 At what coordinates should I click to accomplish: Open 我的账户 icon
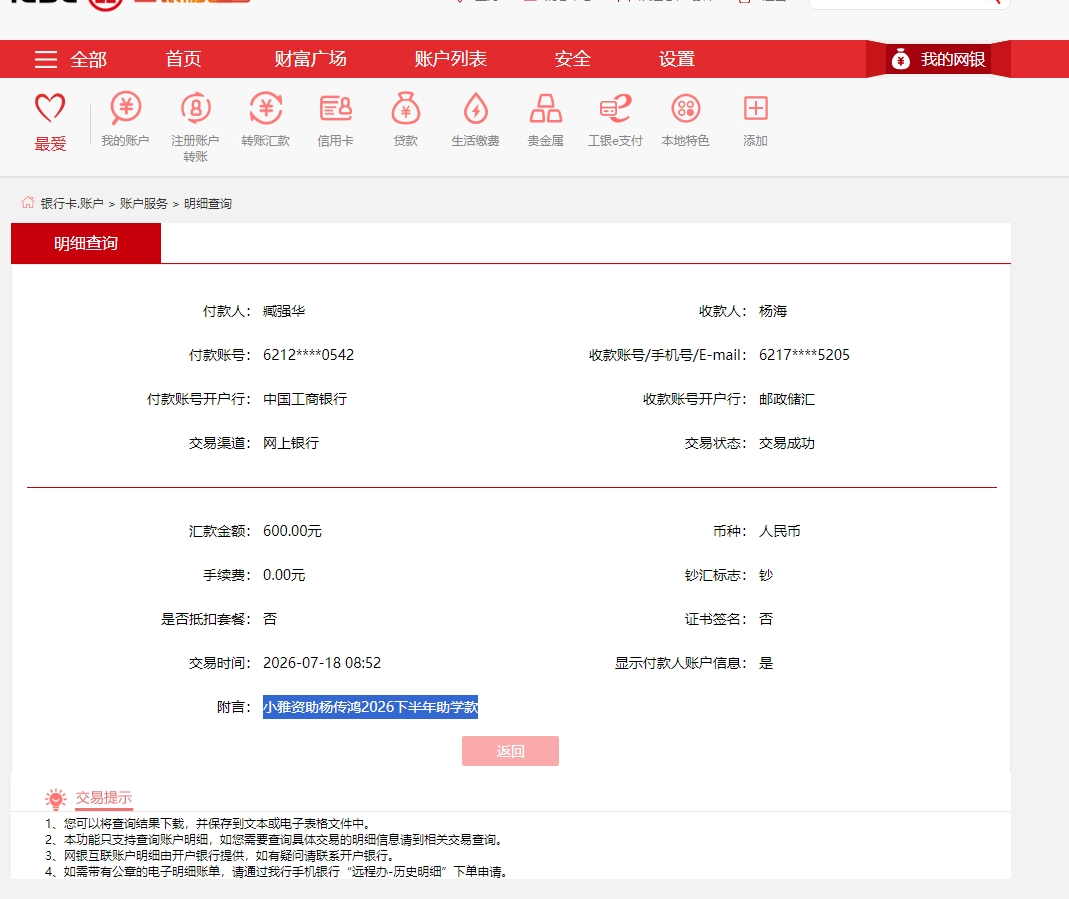(x=125, y=108)
